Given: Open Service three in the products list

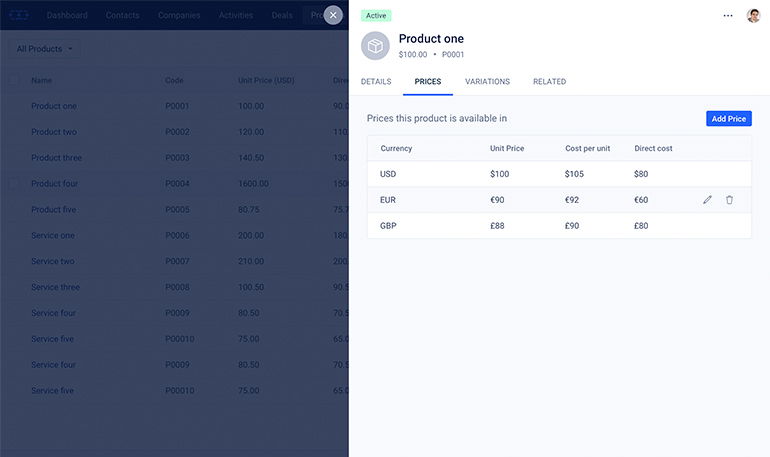Looking at the screenshot, I should [x=55, y=287].
